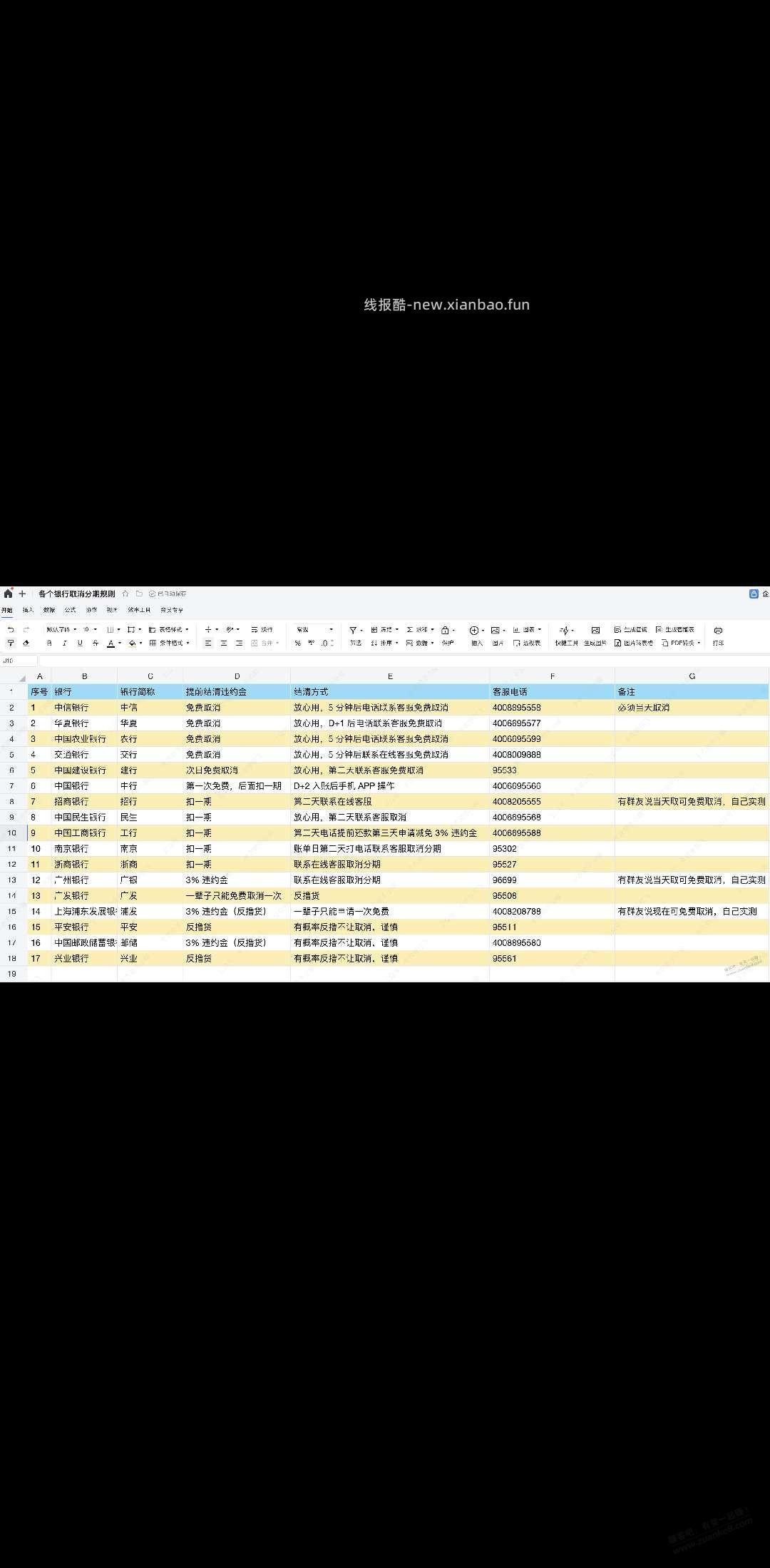This screenshot has height=1568, width=770.
Task: Open the 效率工具 ribbon tab
Action: (x=139, y=611)
